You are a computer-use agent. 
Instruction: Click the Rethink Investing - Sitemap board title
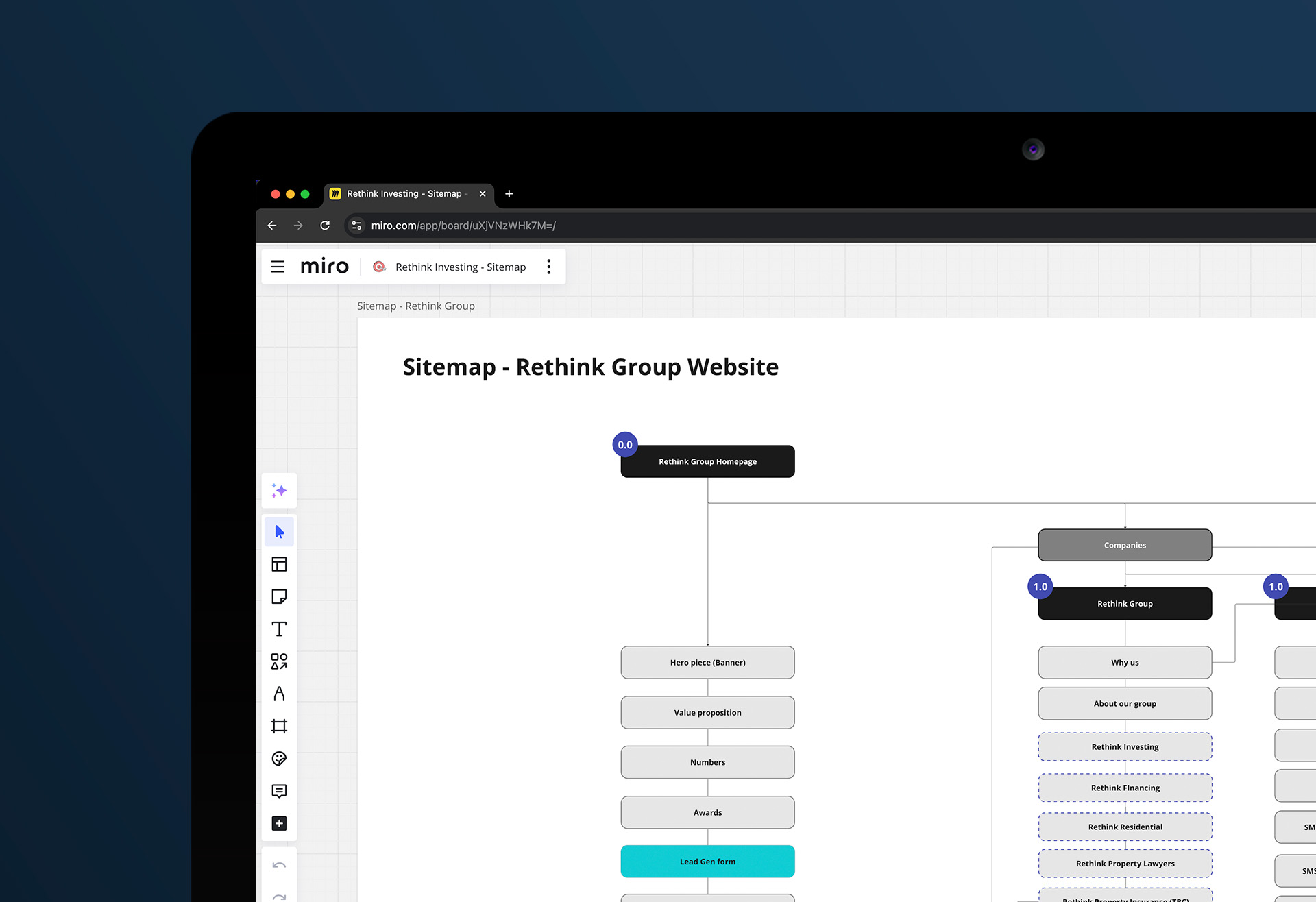461,267
